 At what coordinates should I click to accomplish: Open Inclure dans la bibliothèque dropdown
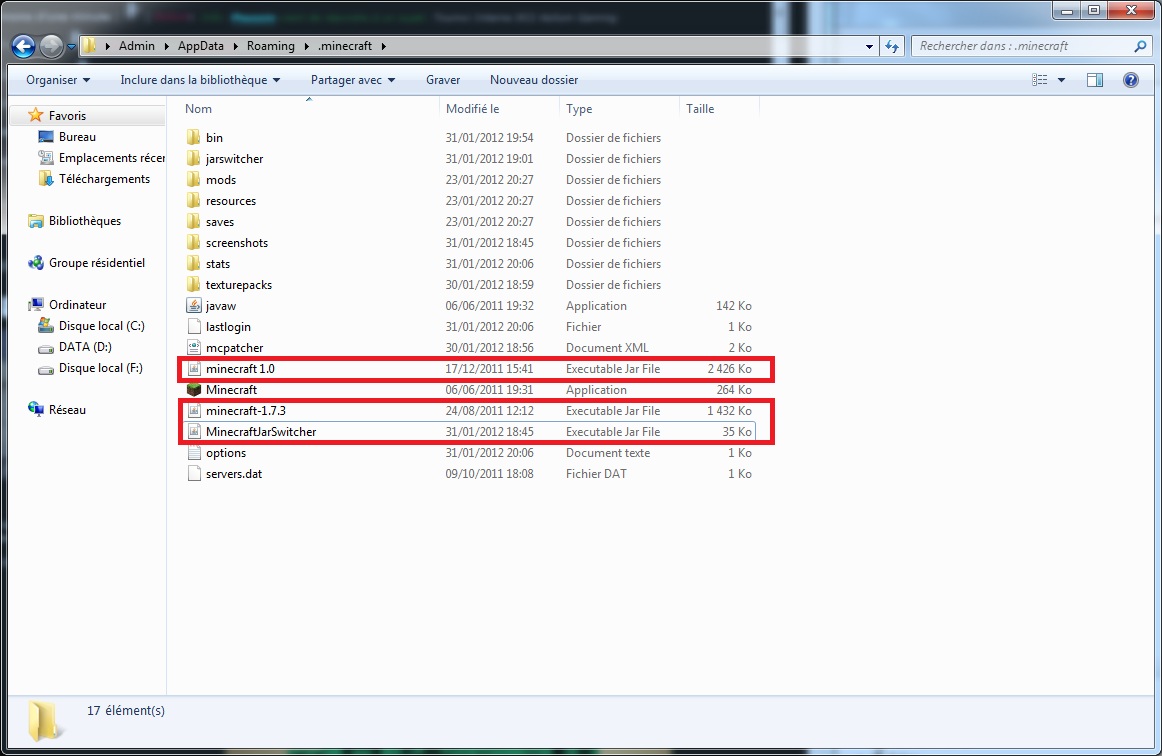coord(200,80)
